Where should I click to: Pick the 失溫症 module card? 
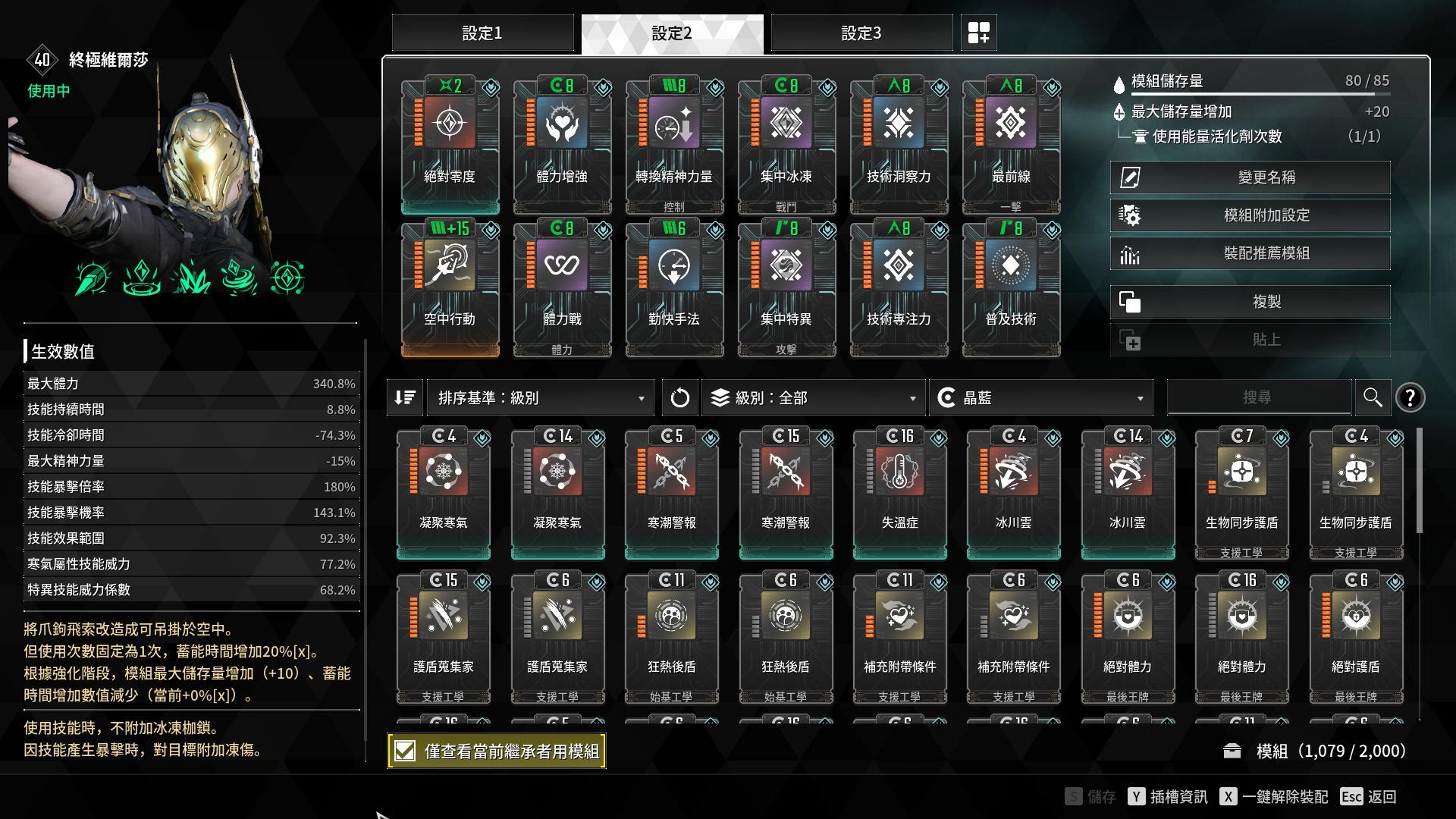click(x=899, y=493)
